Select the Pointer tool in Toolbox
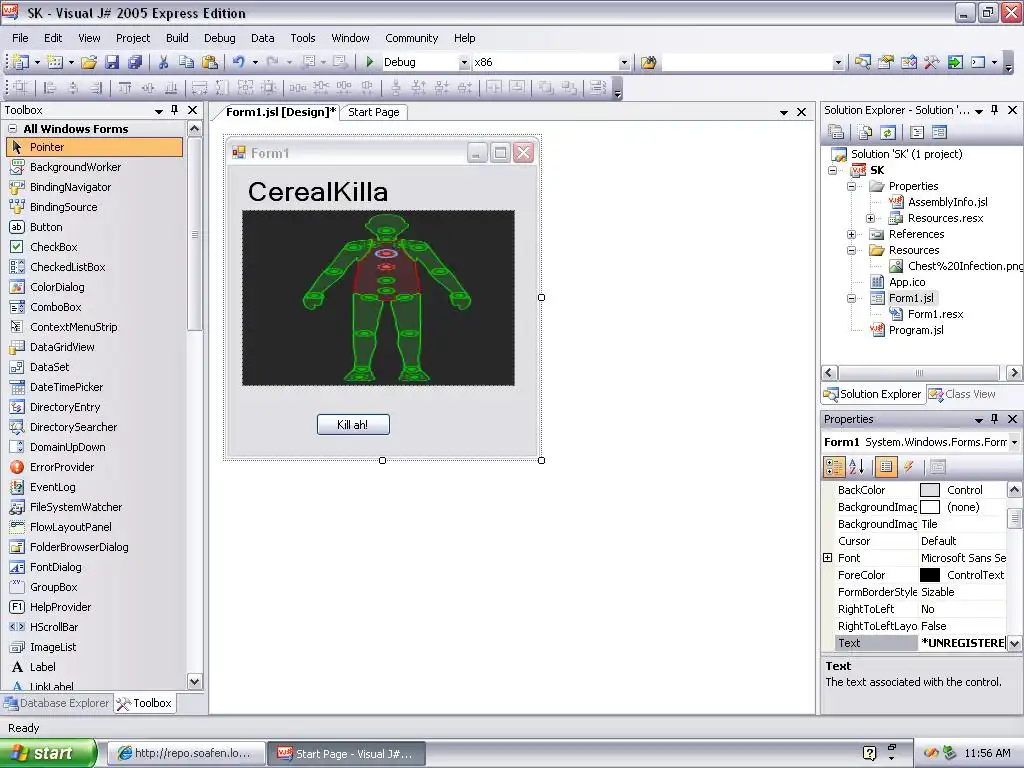 [95, 147]
